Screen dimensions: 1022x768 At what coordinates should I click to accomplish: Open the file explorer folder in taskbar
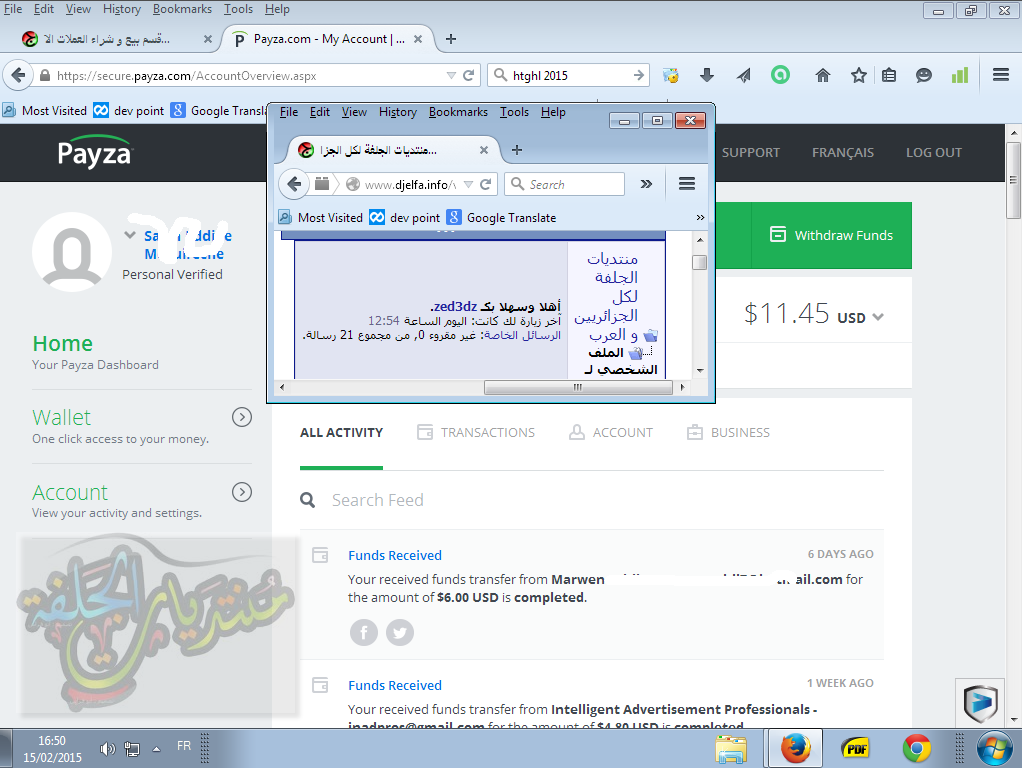pos(731,749)
